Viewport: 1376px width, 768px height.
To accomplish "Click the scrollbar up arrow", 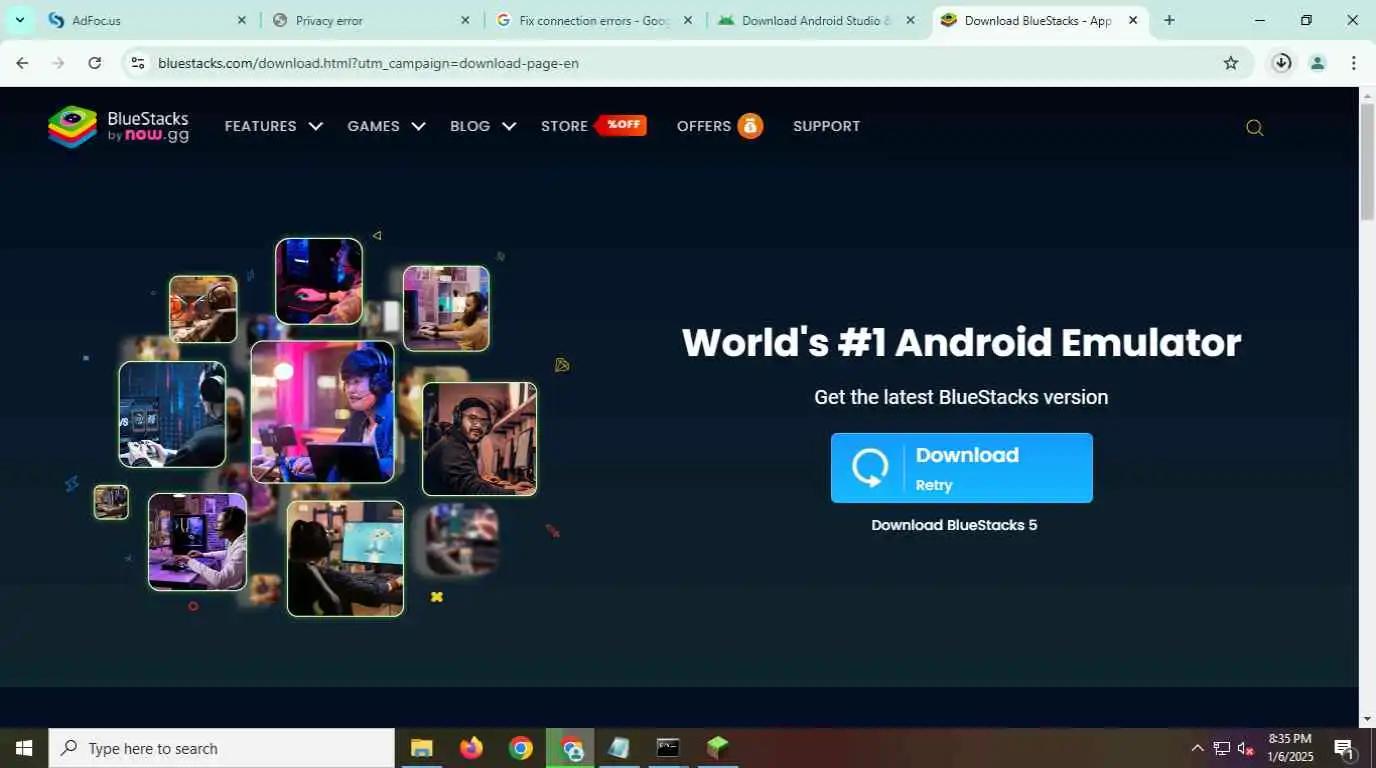I will 1367,95.
